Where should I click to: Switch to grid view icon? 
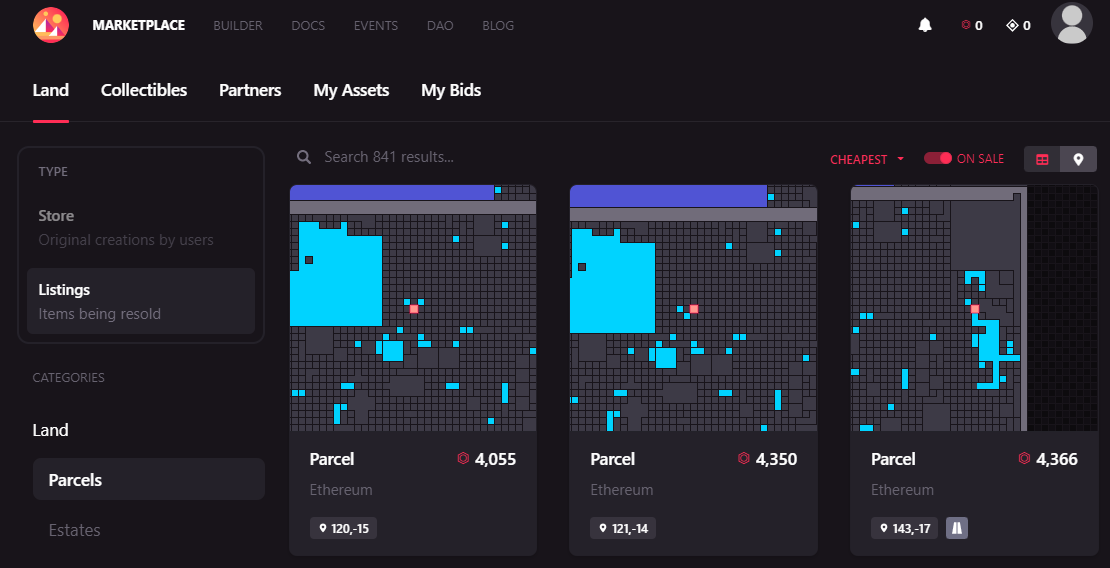(1042, 159)
